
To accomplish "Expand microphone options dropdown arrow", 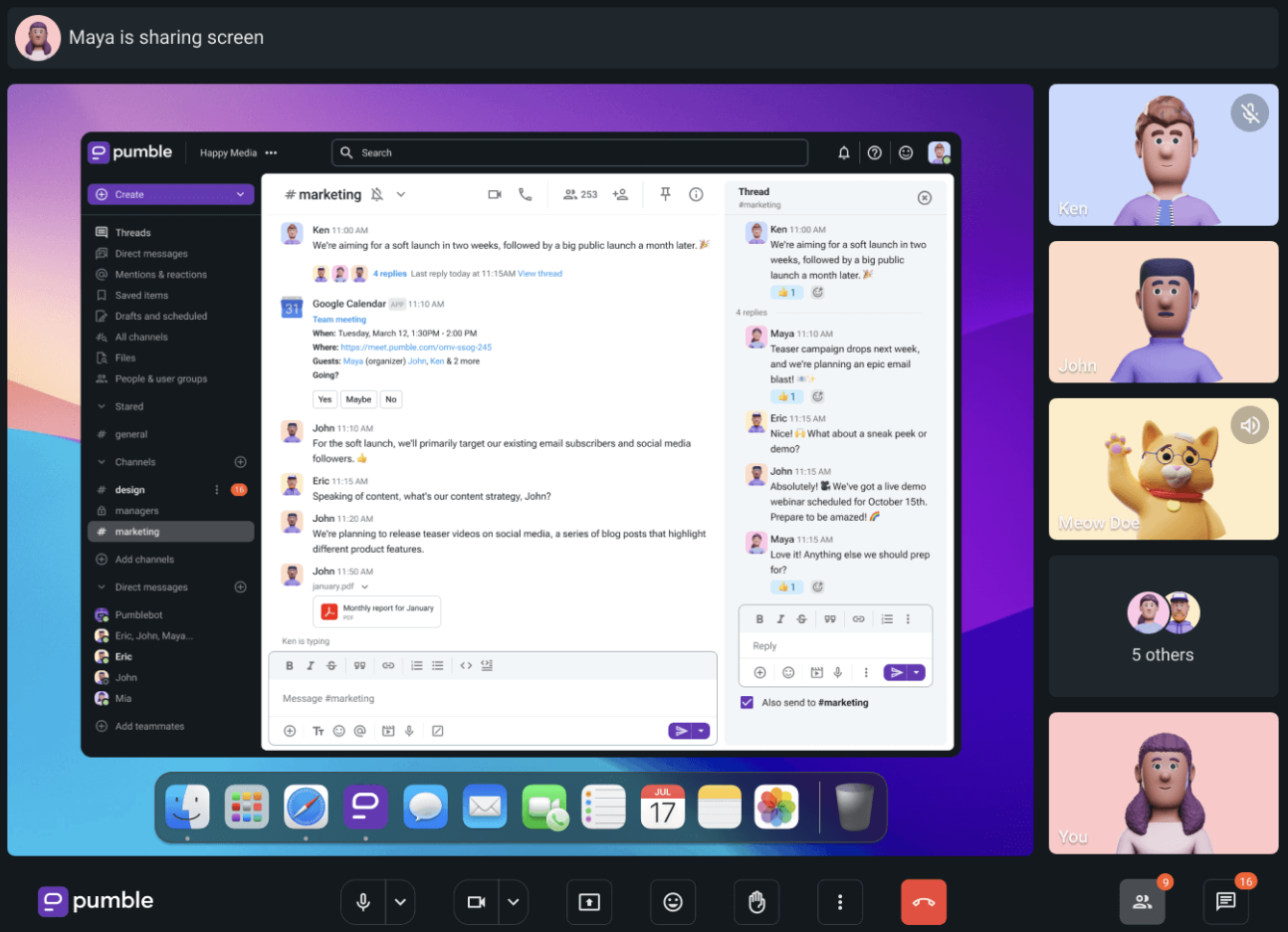I will tap(400, 902).
